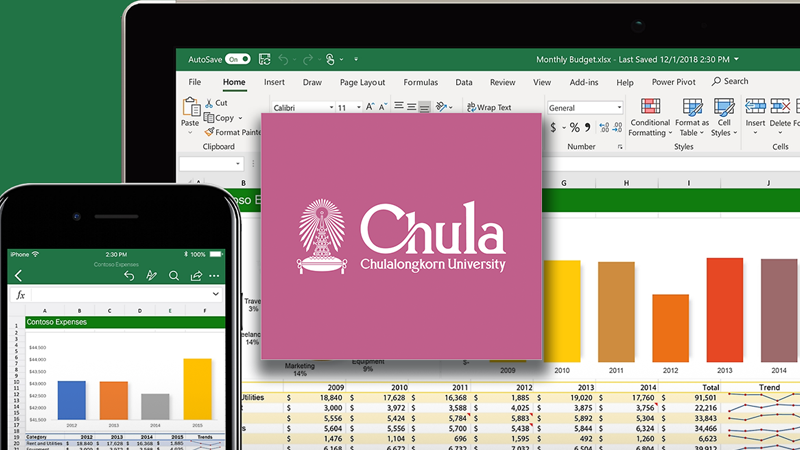
Task: Tap the iPhone share icon
Action: (x=196, y=276)
